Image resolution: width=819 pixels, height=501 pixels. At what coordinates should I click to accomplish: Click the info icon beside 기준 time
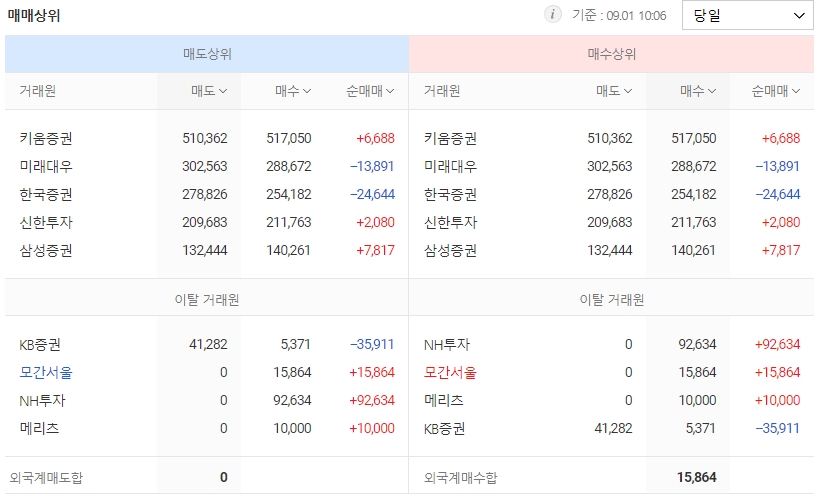tap(552, 14)
